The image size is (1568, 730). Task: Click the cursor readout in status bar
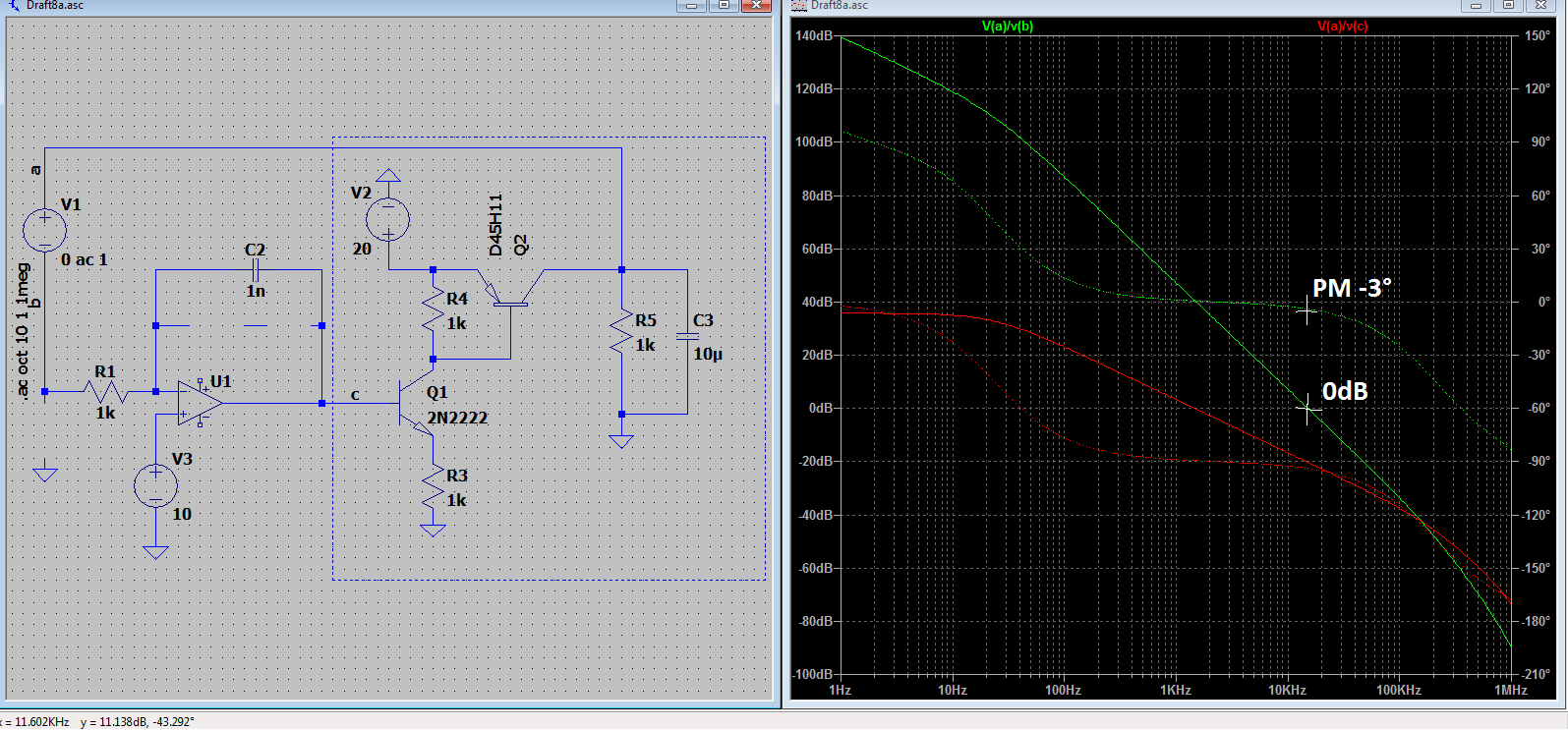coord(98,722)
